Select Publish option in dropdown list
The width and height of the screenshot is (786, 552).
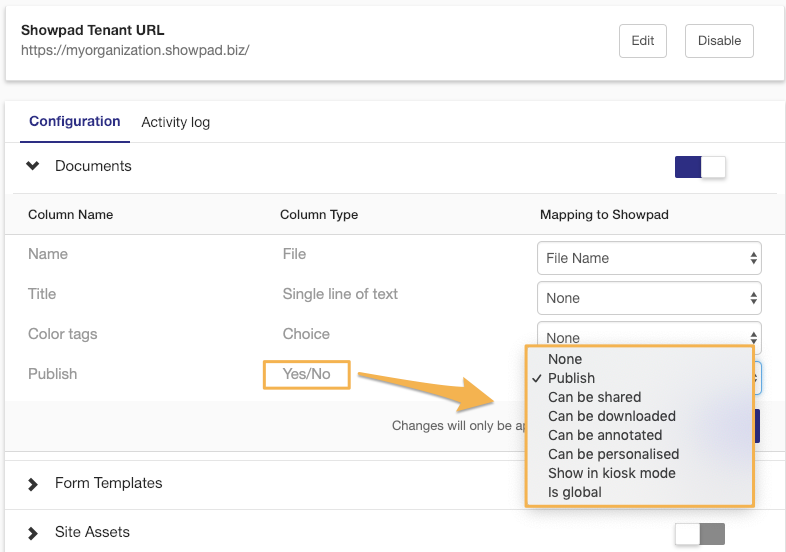coord(571,378)
